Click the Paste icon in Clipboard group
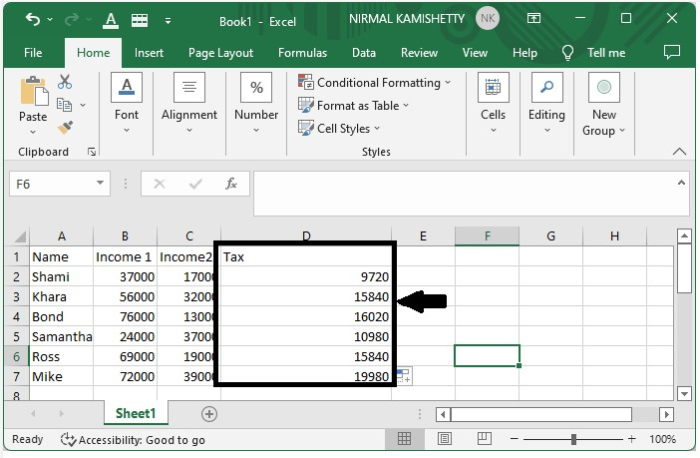 [33, 94]
